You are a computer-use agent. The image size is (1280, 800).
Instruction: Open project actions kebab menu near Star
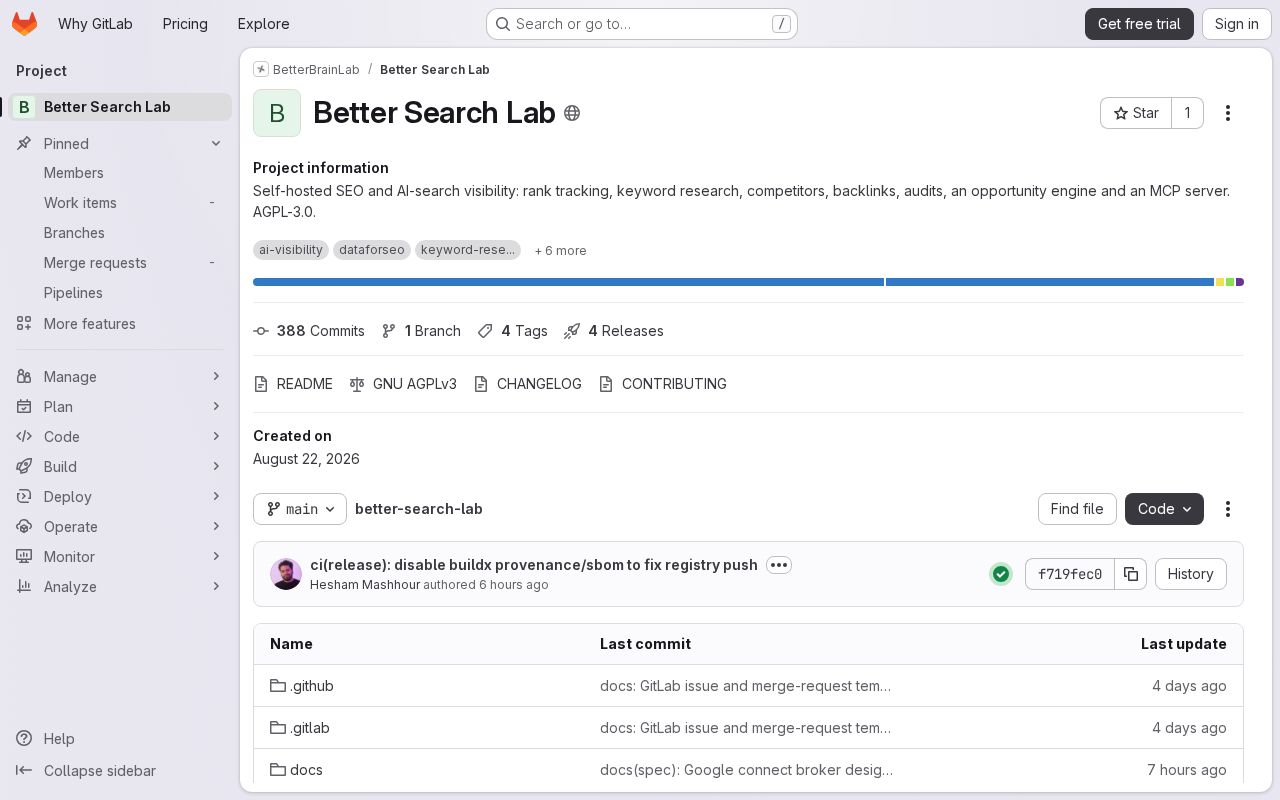pyautogui.click(x=1228, y=113)
